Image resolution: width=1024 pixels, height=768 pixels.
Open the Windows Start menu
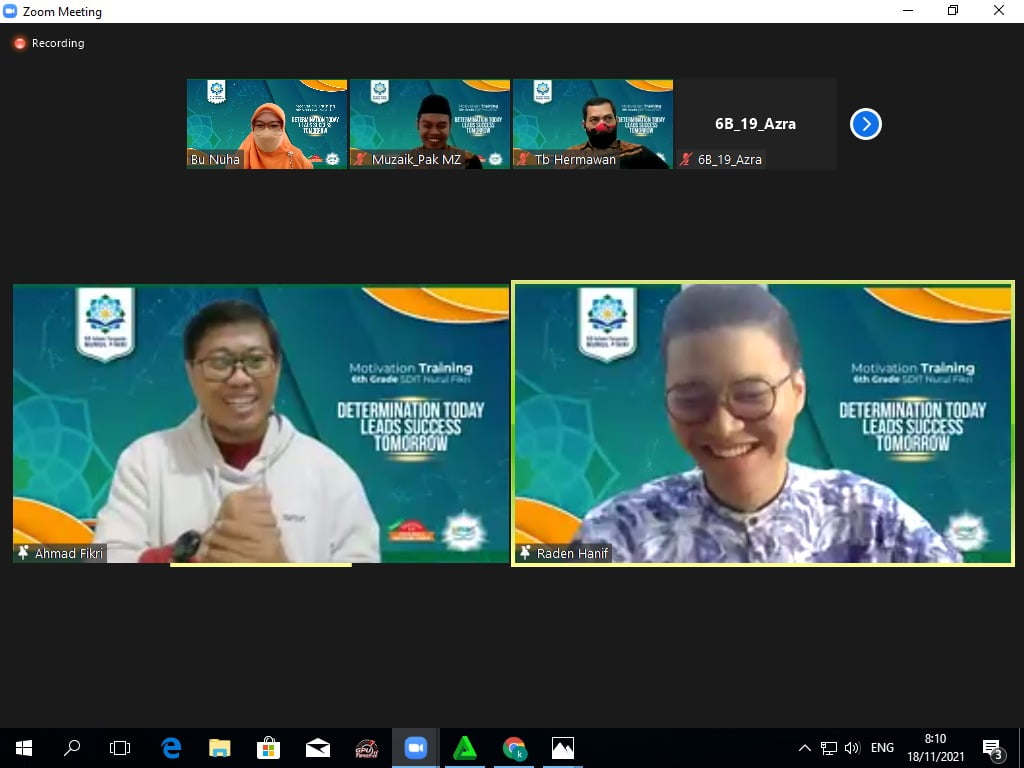[x=23, y=747]
